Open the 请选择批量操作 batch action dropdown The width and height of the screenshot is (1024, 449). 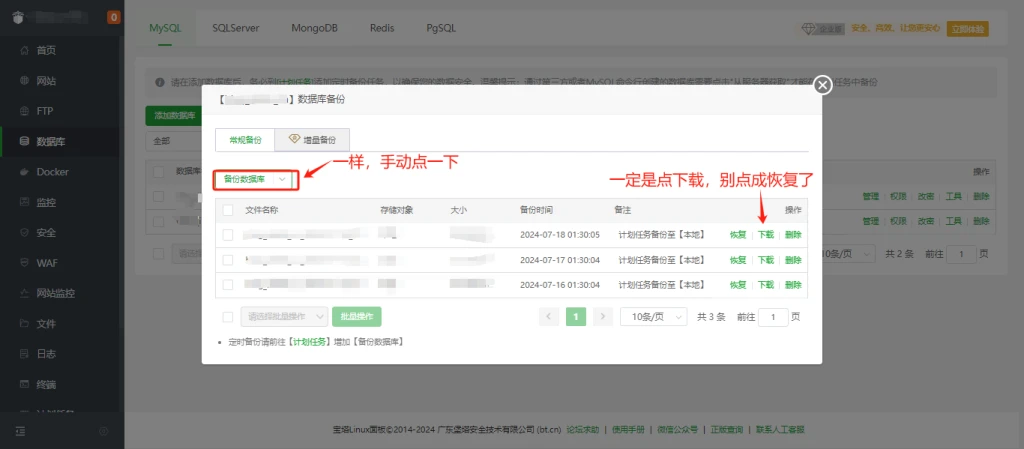coord(284,316)
